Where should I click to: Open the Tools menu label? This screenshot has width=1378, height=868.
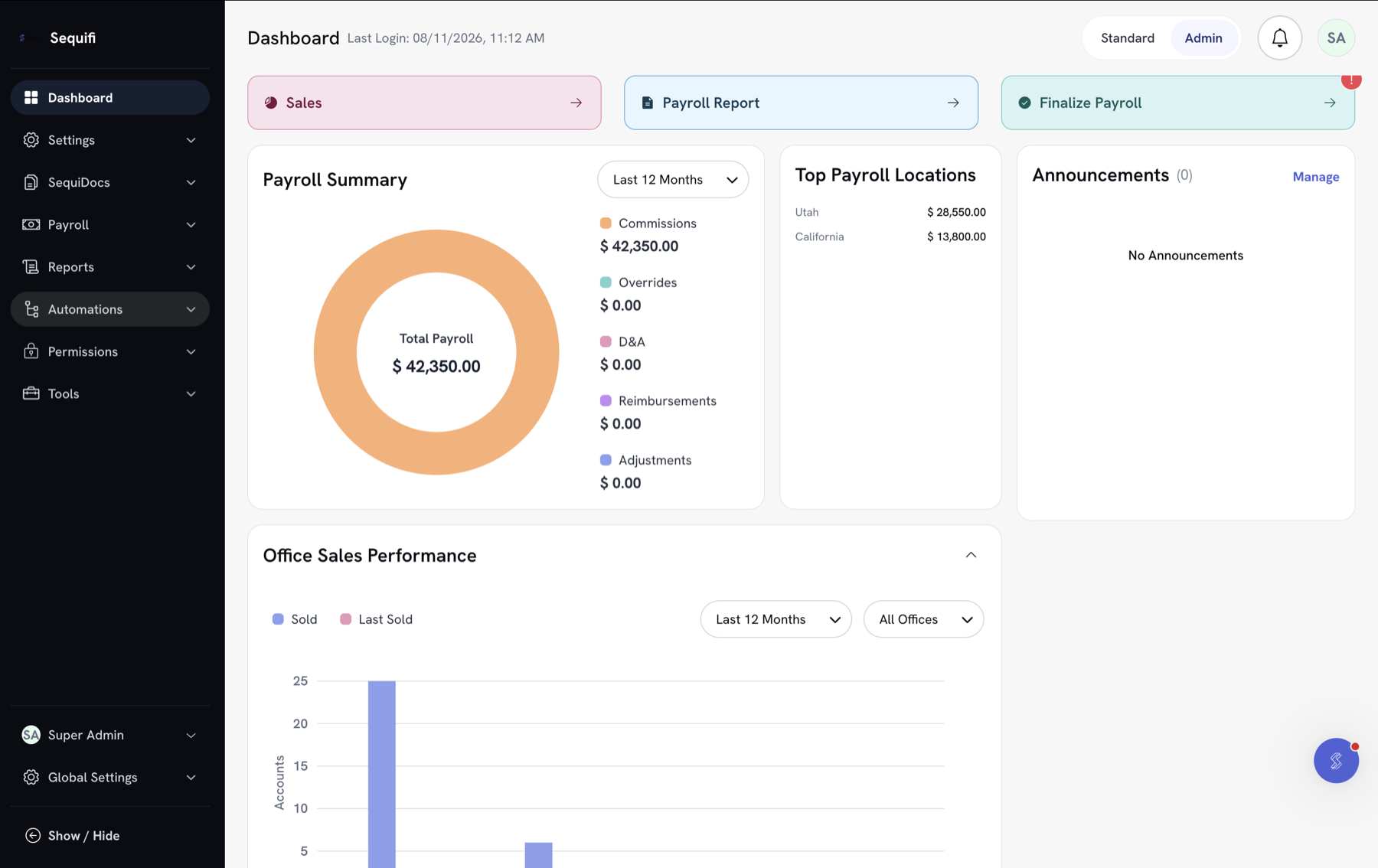coord(64,393)
